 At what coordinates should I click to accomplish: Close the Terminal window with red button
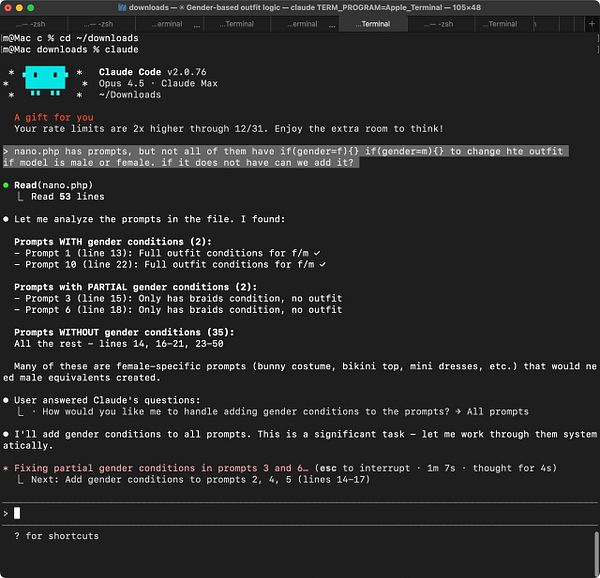coord(8,8)
